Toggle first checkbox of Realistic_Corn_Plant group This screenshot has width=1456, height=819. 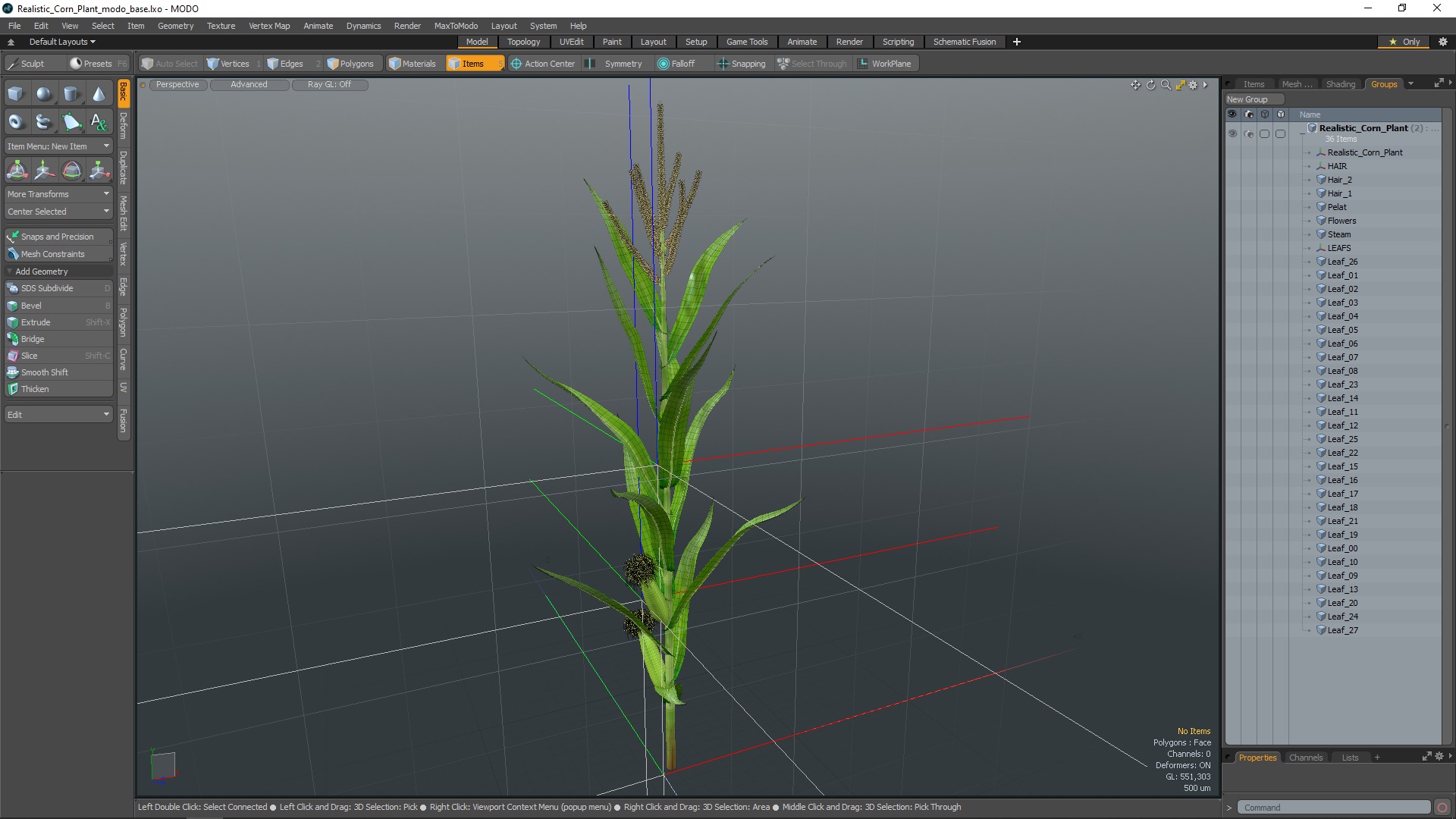pos(1264,133)
